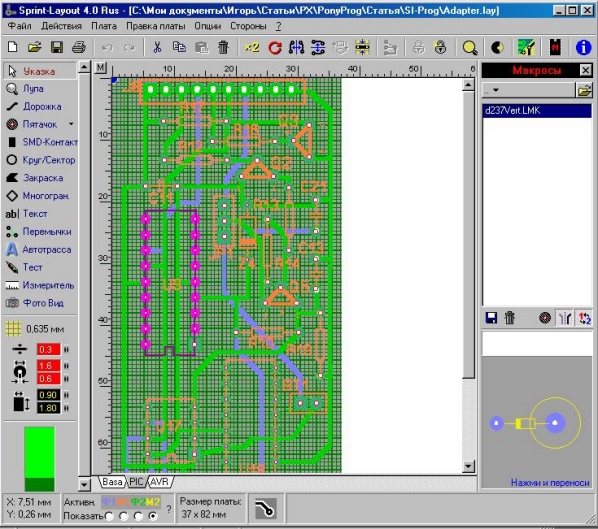
Task: Click the blue info icon in toolbar
Action: [x=583, y=48]
